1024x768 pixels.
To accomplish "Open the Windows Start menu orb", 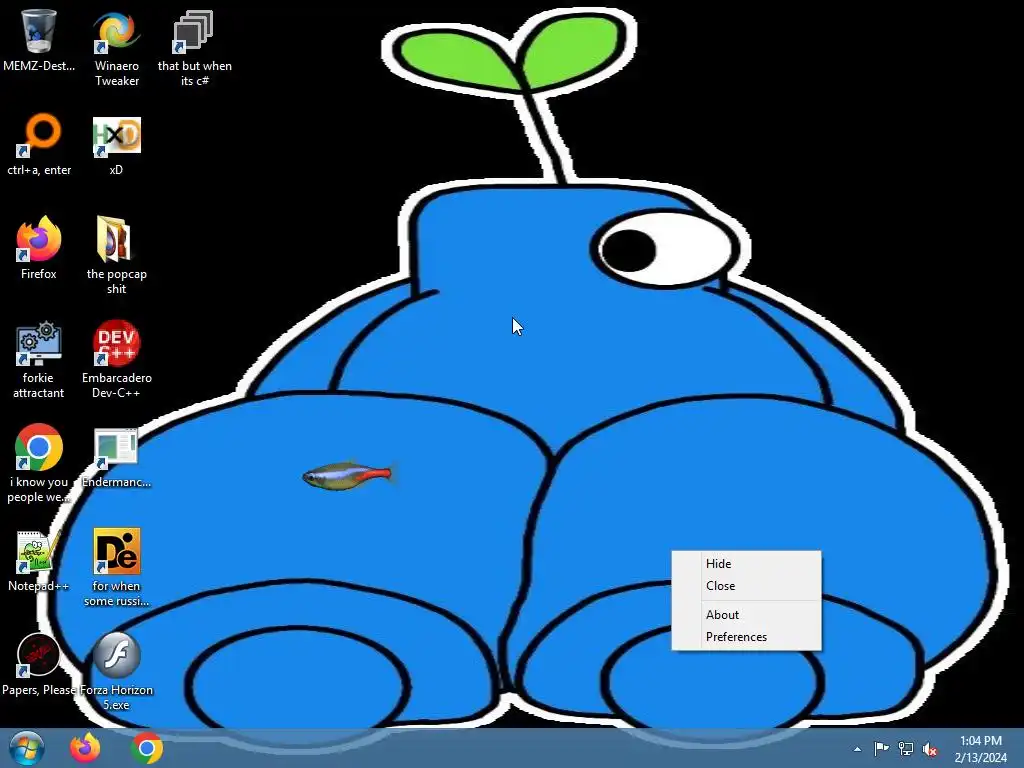I will pyautogui.click(x=26, y=748).
